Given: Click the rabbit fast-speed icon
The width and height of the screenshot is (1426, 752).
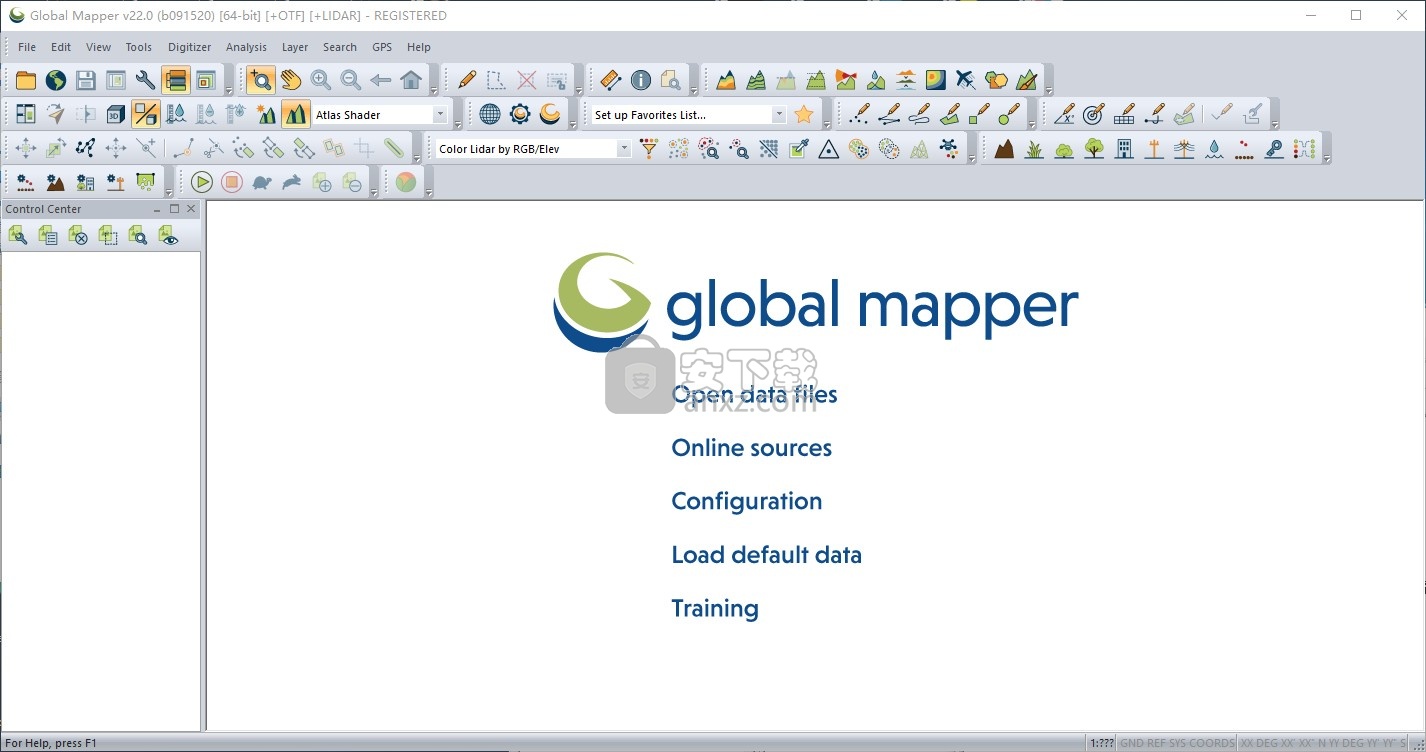Looking at the screenshot, I should (x=292, y=182).
